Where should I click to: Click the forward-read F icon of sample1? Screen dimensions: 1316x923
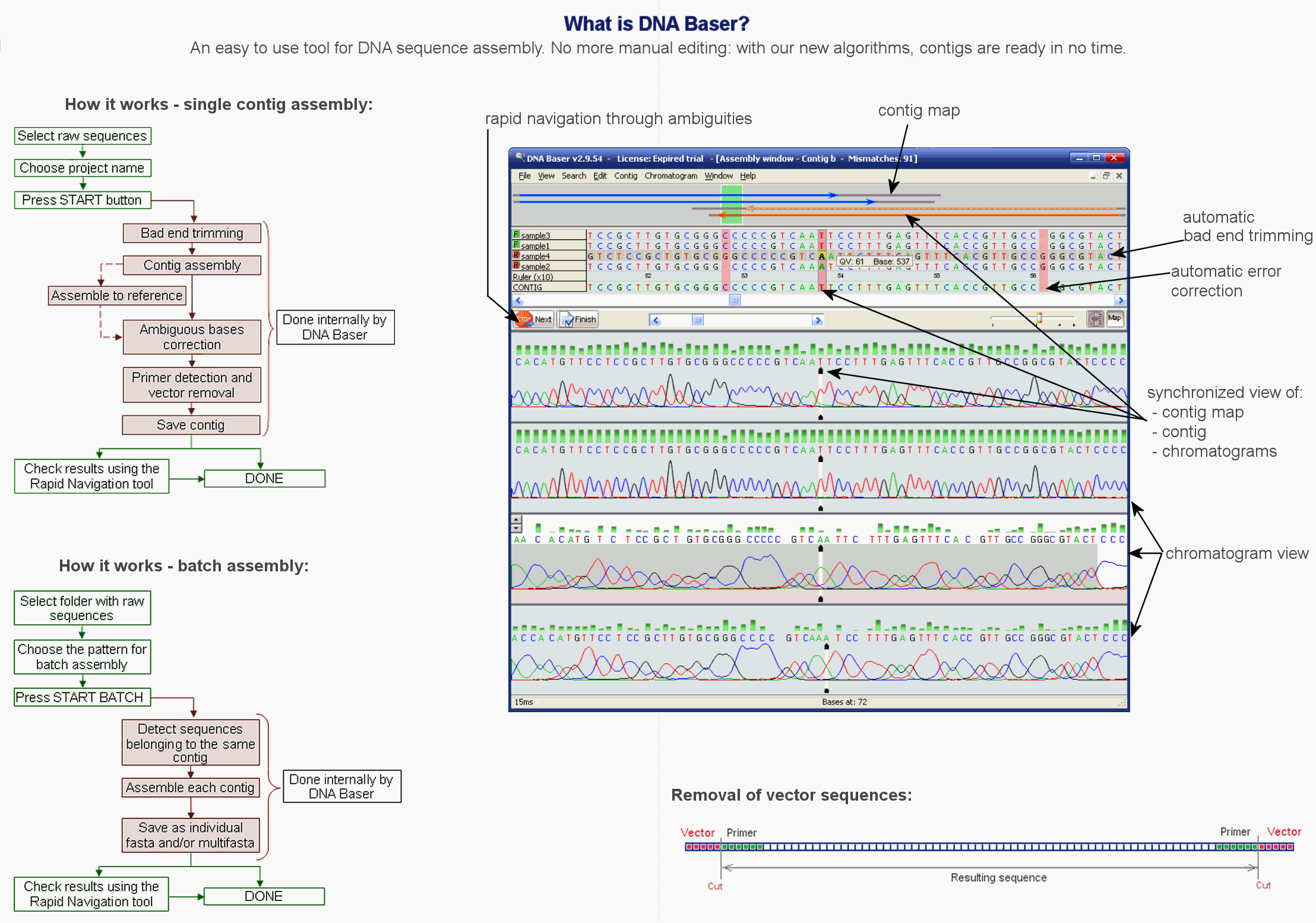[x=516, y=245]
